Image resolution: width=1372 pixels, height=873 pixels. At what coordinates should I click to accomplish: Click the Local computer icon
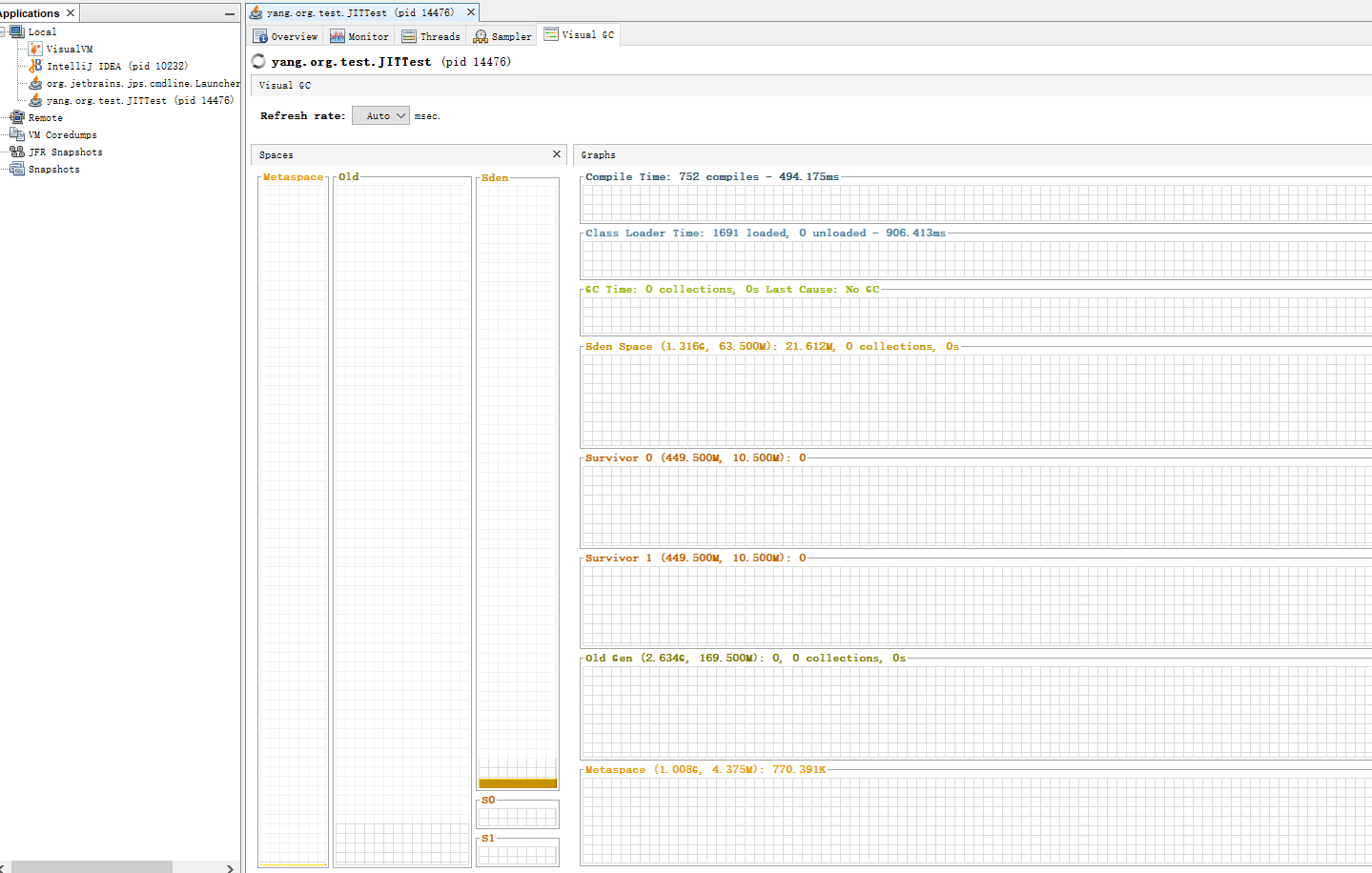[x=17, y=31]
